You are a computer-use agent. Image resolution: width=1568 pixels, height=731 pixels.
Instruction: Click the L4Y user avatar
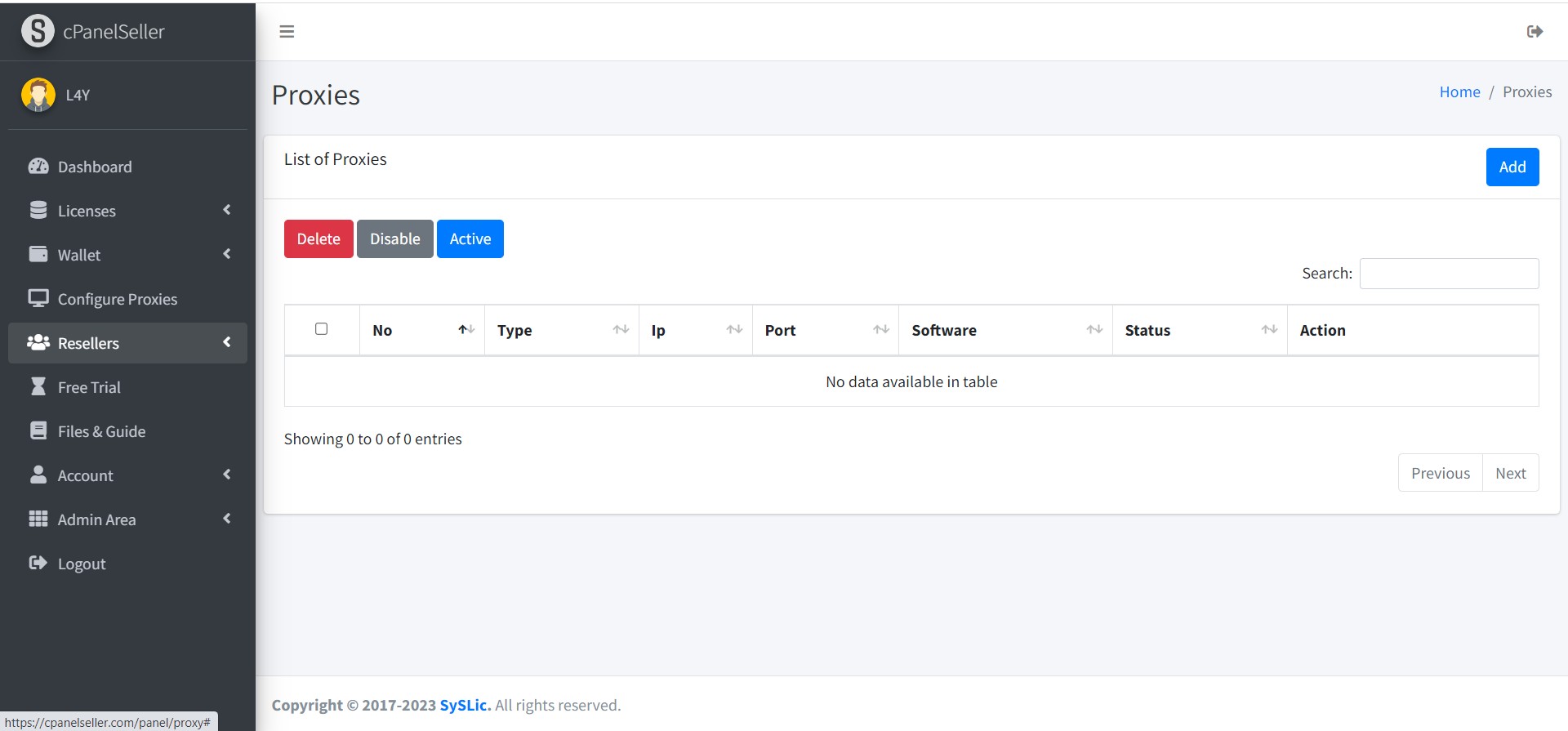tap(38, 95)
